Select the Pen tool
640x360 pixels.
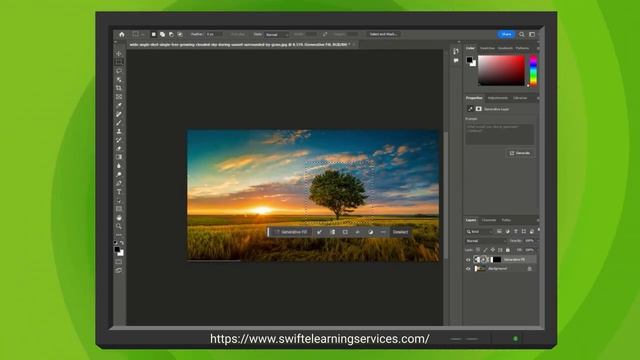tap(119, 183)
